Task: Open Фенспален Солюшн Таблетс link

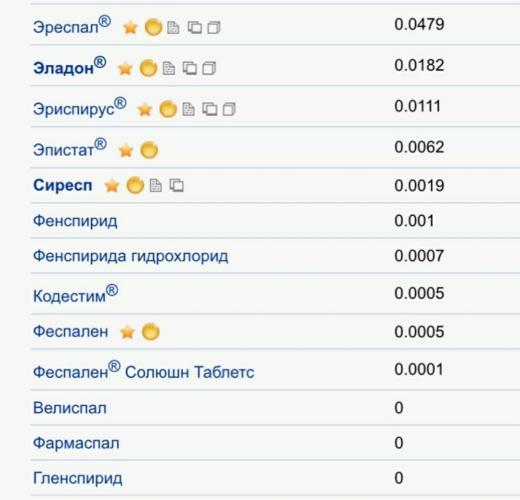Action: 143,370
